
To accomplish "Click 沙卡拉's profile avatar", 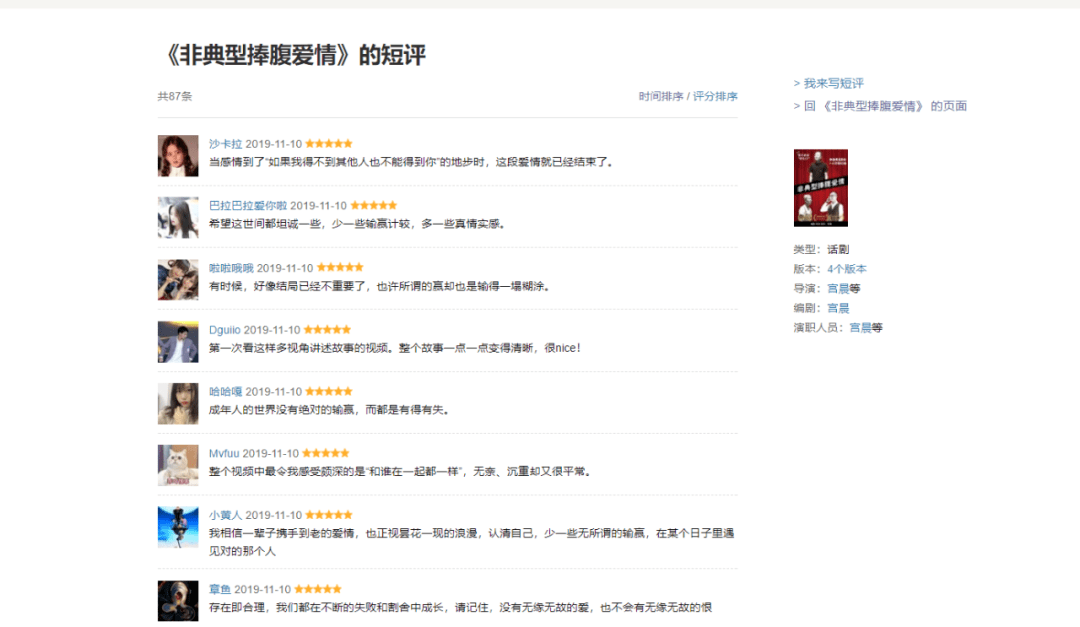I will click(177, 156).
